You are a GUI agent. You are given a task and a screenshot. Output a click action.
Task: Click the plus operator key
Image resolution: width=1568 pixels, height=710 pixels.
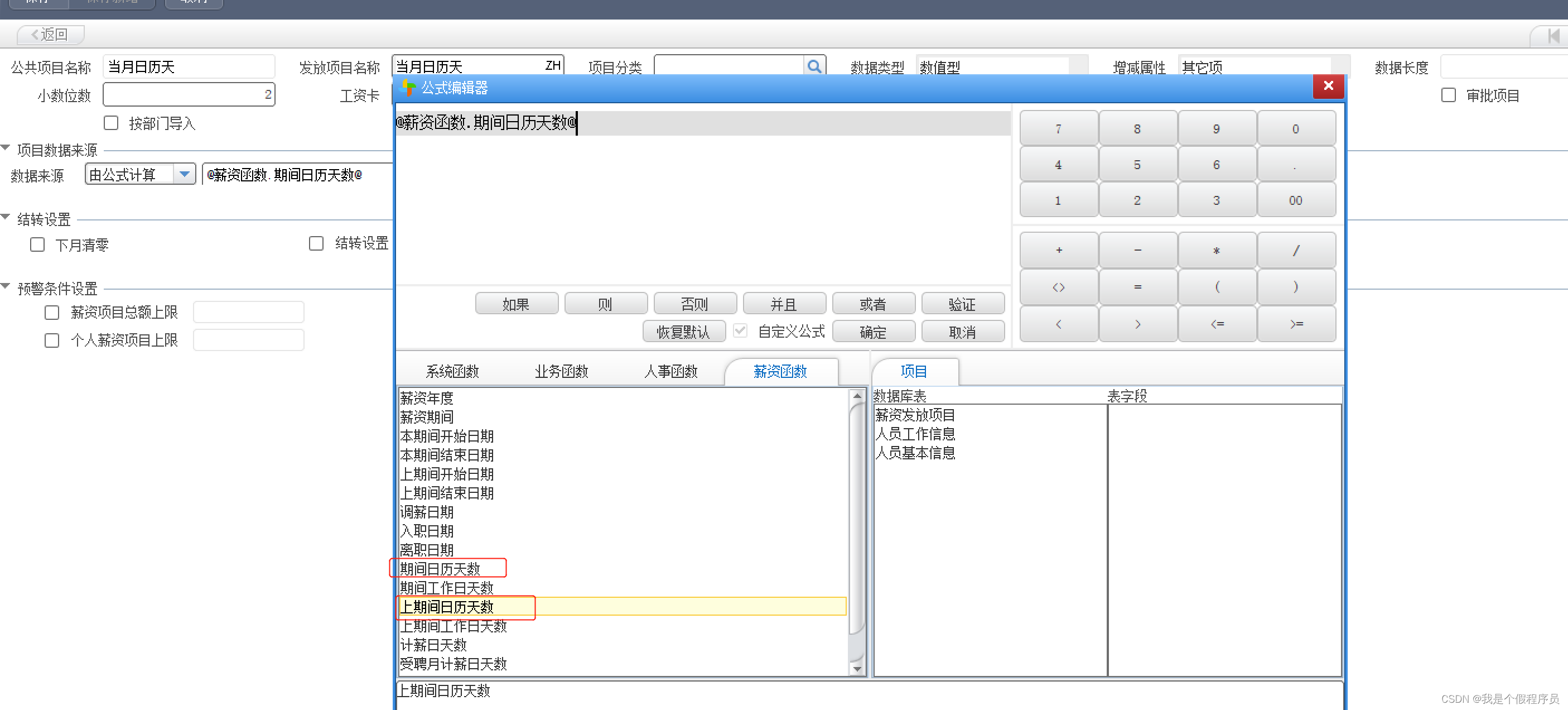[1059, 250]
